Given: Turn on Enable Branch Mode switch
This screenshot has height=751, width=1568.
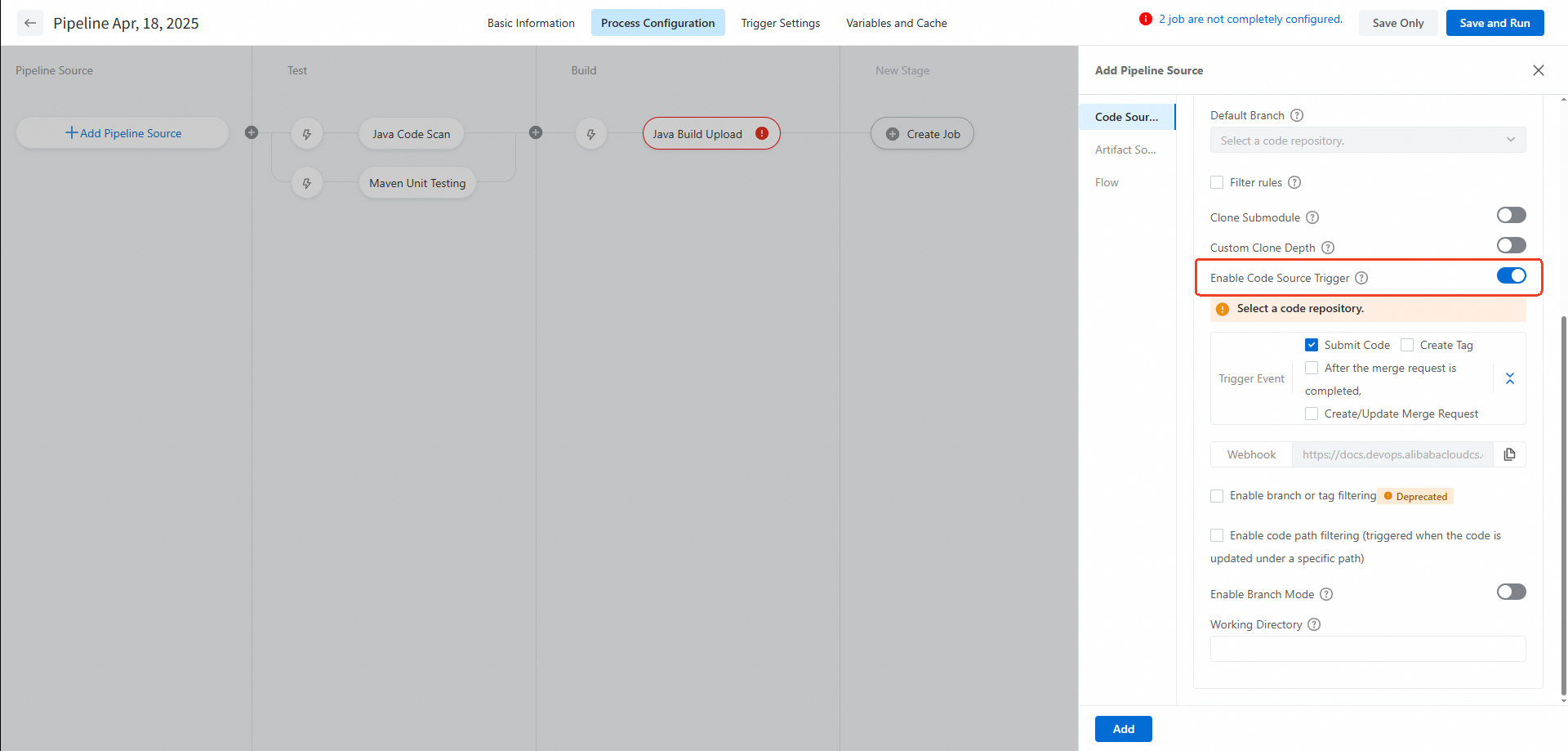Looking at the screenshot, I should coord(1511,592).
